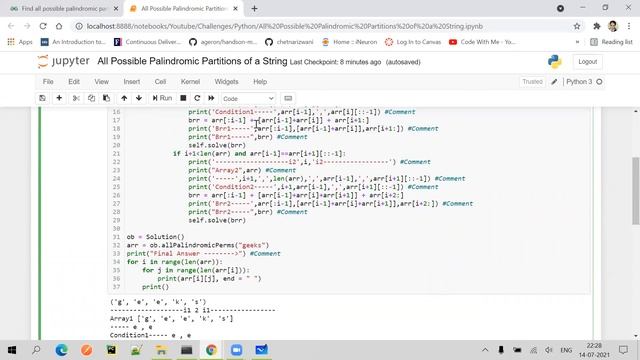Restart kernel and run all icon
The image size is (640, 360).
click(211, 98)
